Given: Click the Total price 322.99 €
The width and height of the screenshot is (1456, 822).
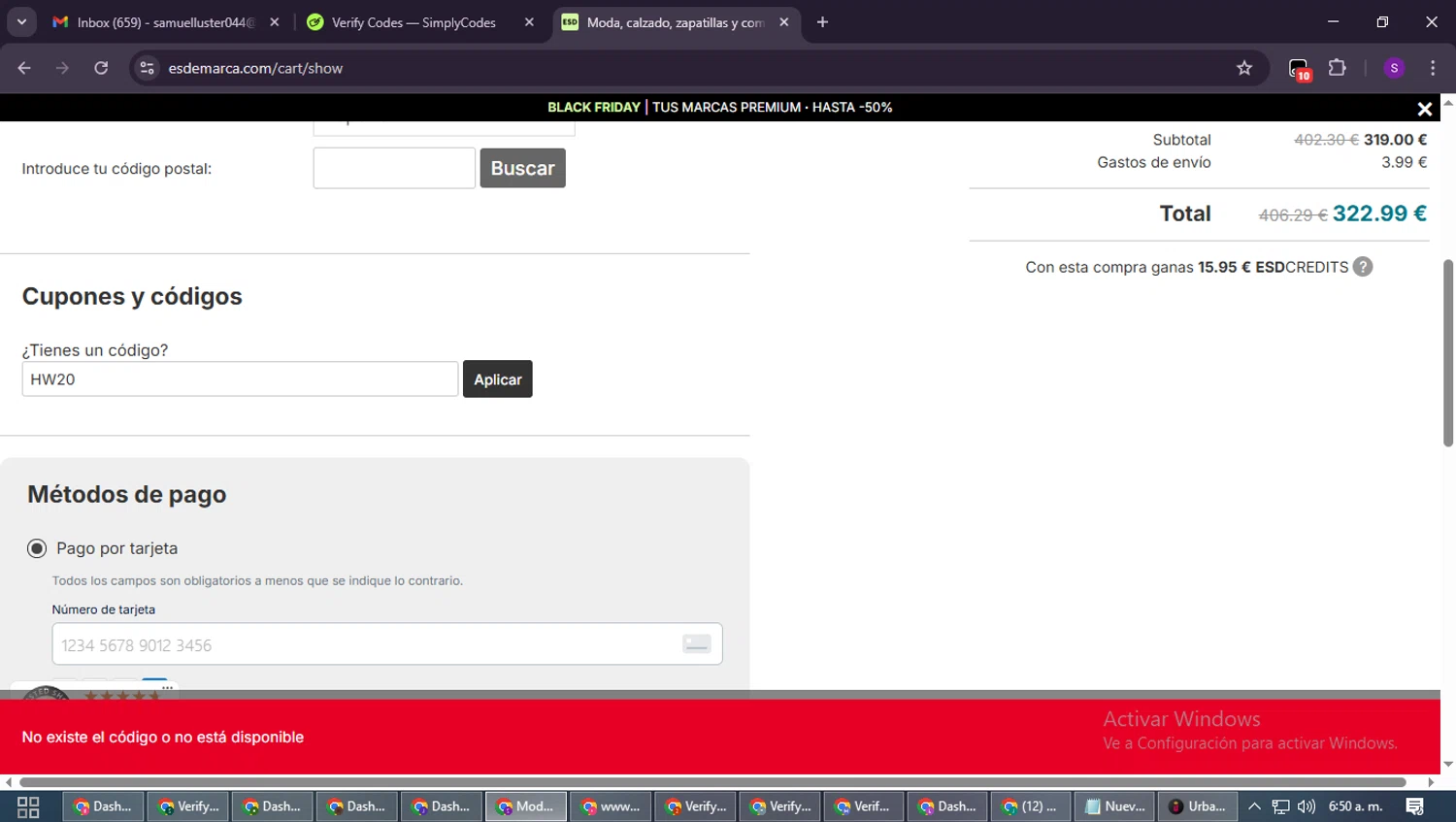Looking at the screenshot, I should tap(1379, 214).
